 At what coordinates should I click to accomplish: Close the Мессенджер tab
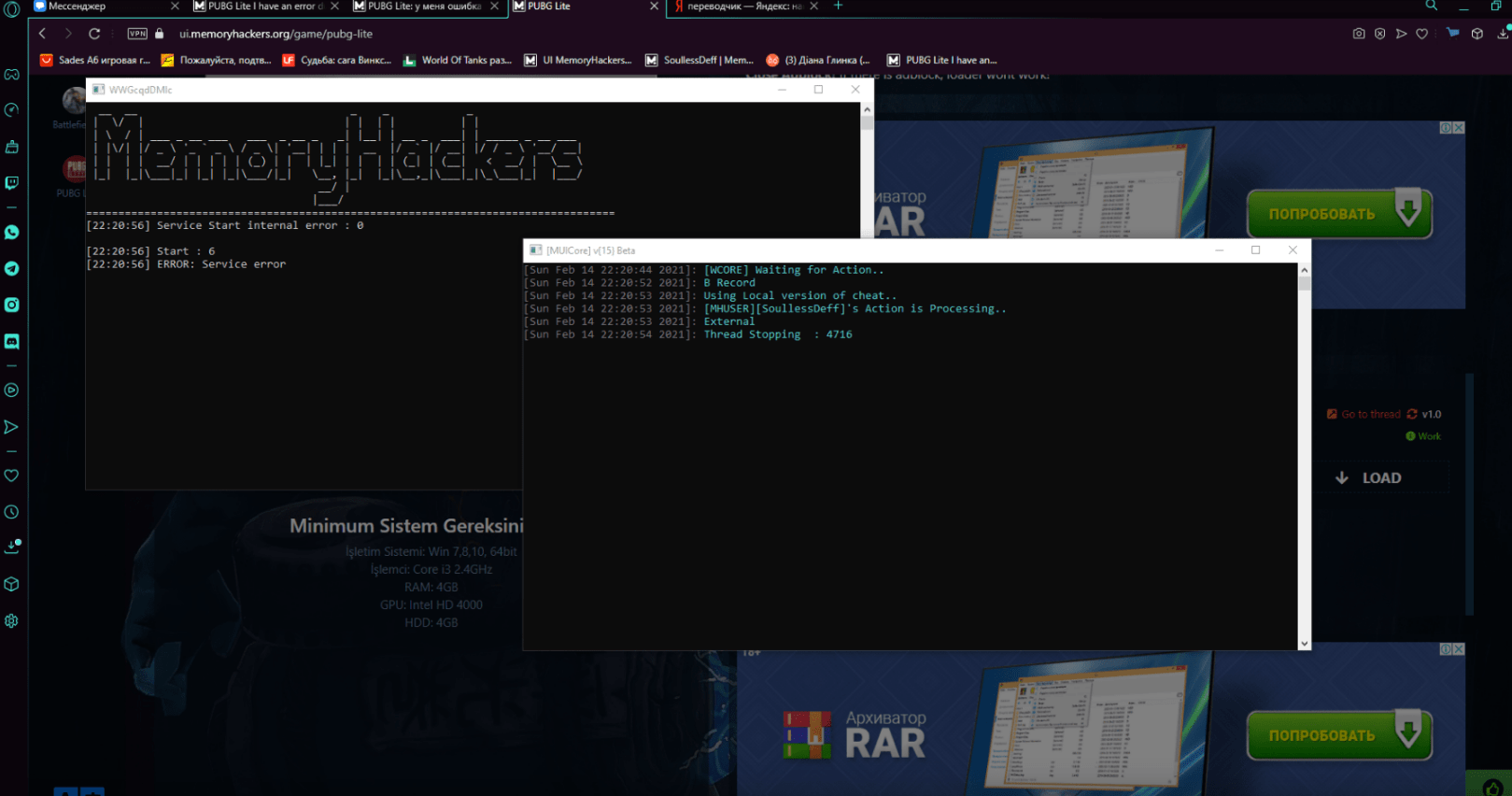pyautogui.click(x=175, y=7)
